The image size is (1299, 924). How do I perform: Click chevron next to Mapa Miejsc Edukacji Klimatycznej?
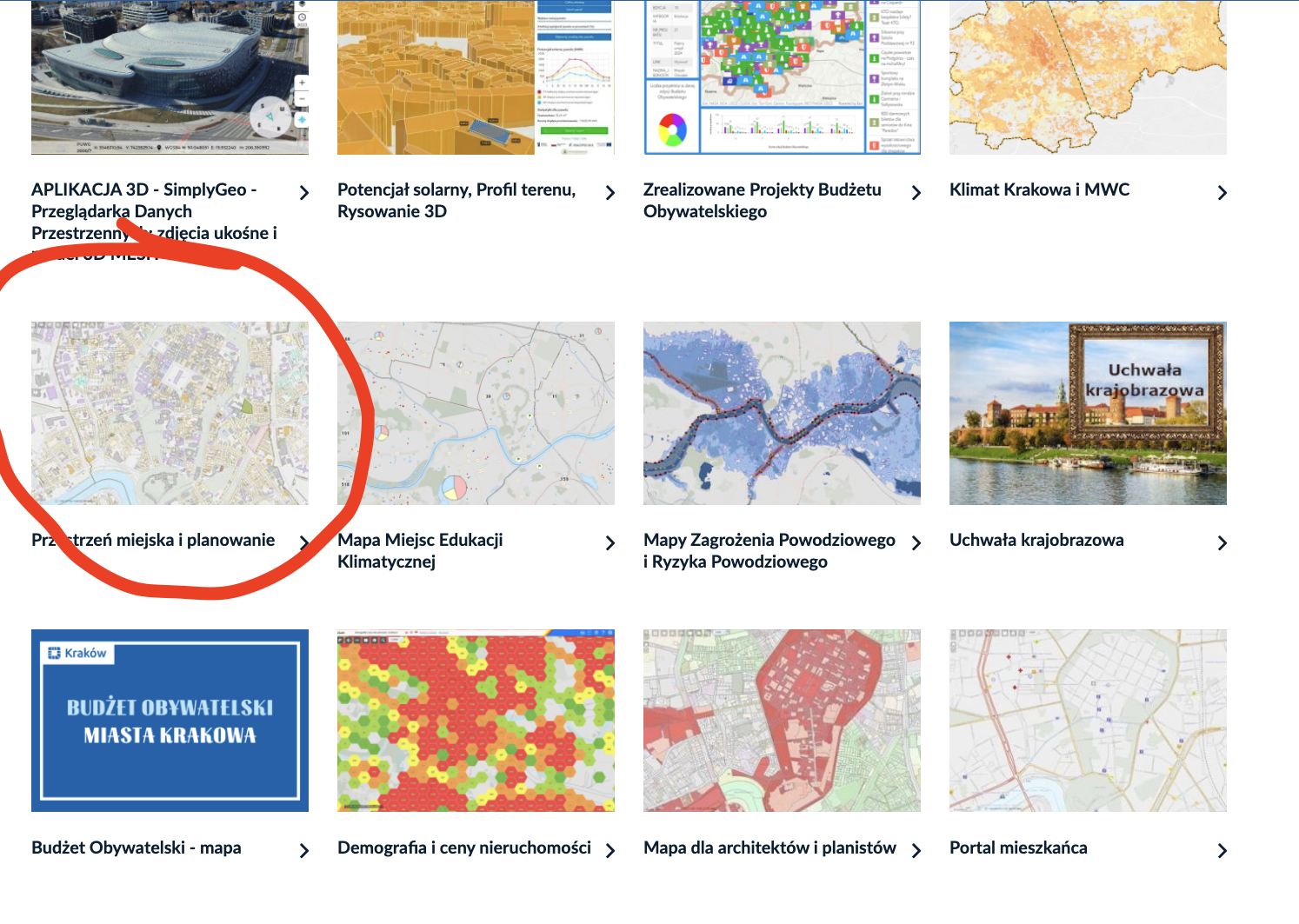click(x=610, y=543)
